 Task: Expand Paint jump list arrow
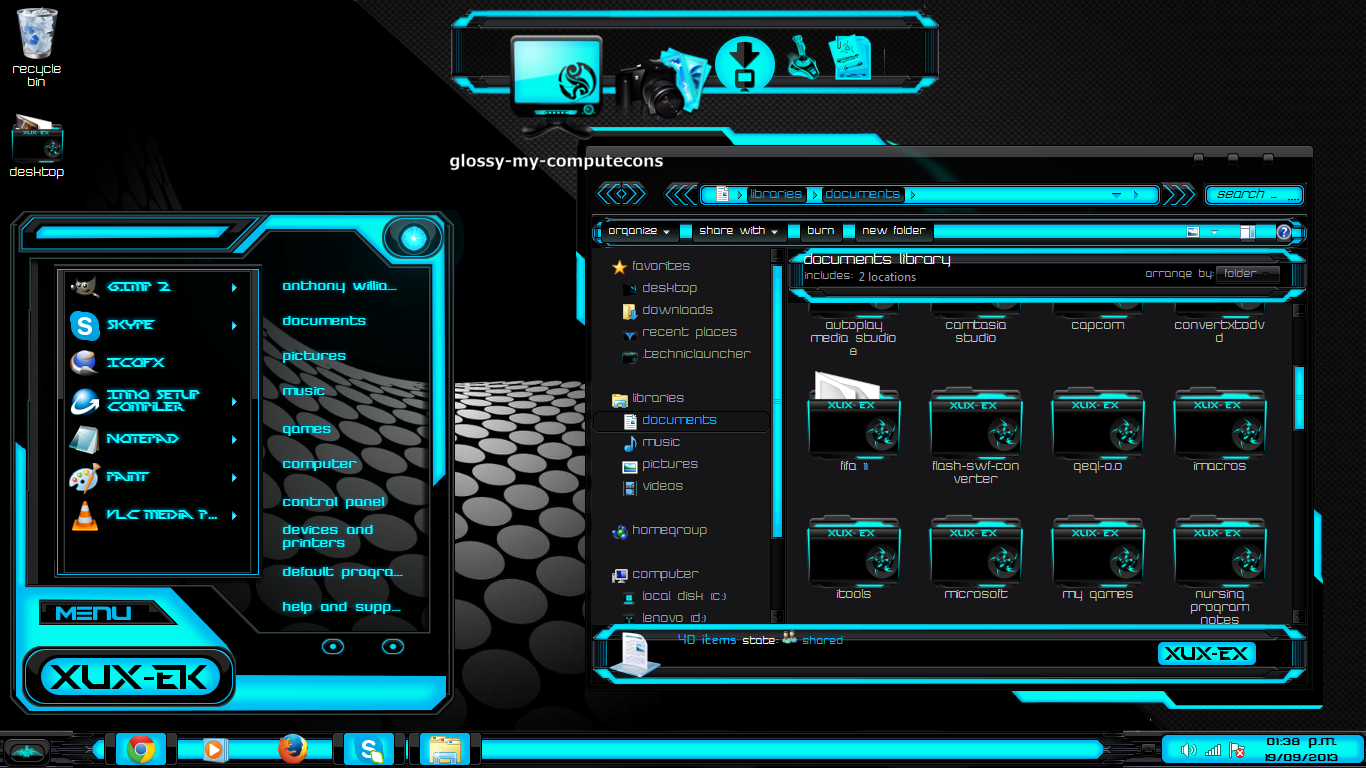pos(234,478)
